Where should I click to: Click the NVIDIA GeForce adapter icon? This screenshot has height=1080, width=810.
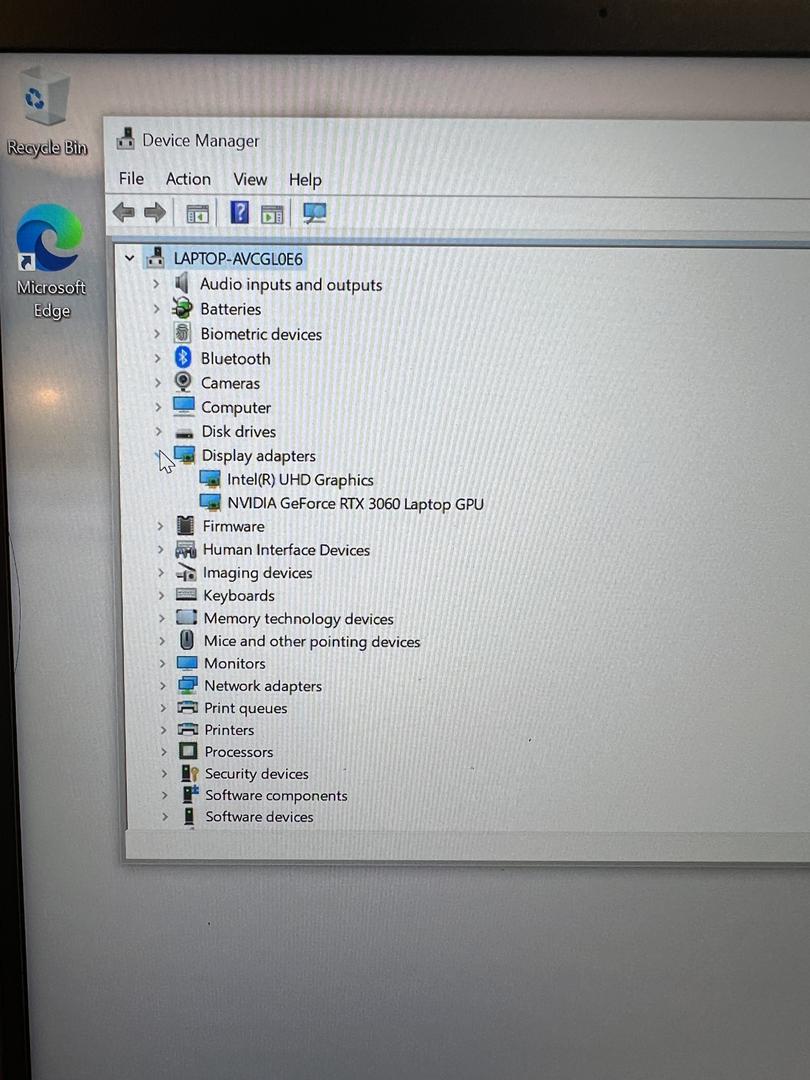click(x=210, y=502)
